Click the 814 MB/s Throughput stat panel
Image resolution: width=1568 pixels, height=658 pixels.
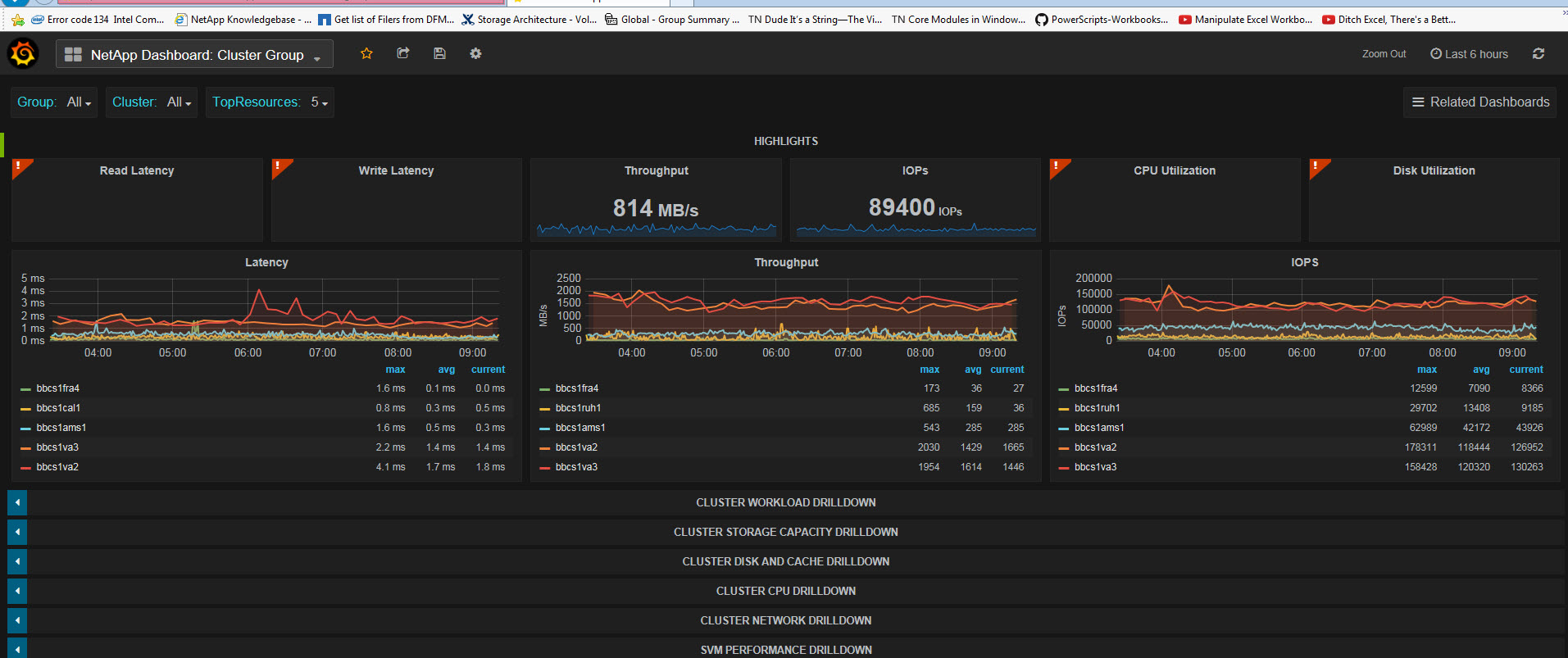pyautogui.click(x=656, y=200)
